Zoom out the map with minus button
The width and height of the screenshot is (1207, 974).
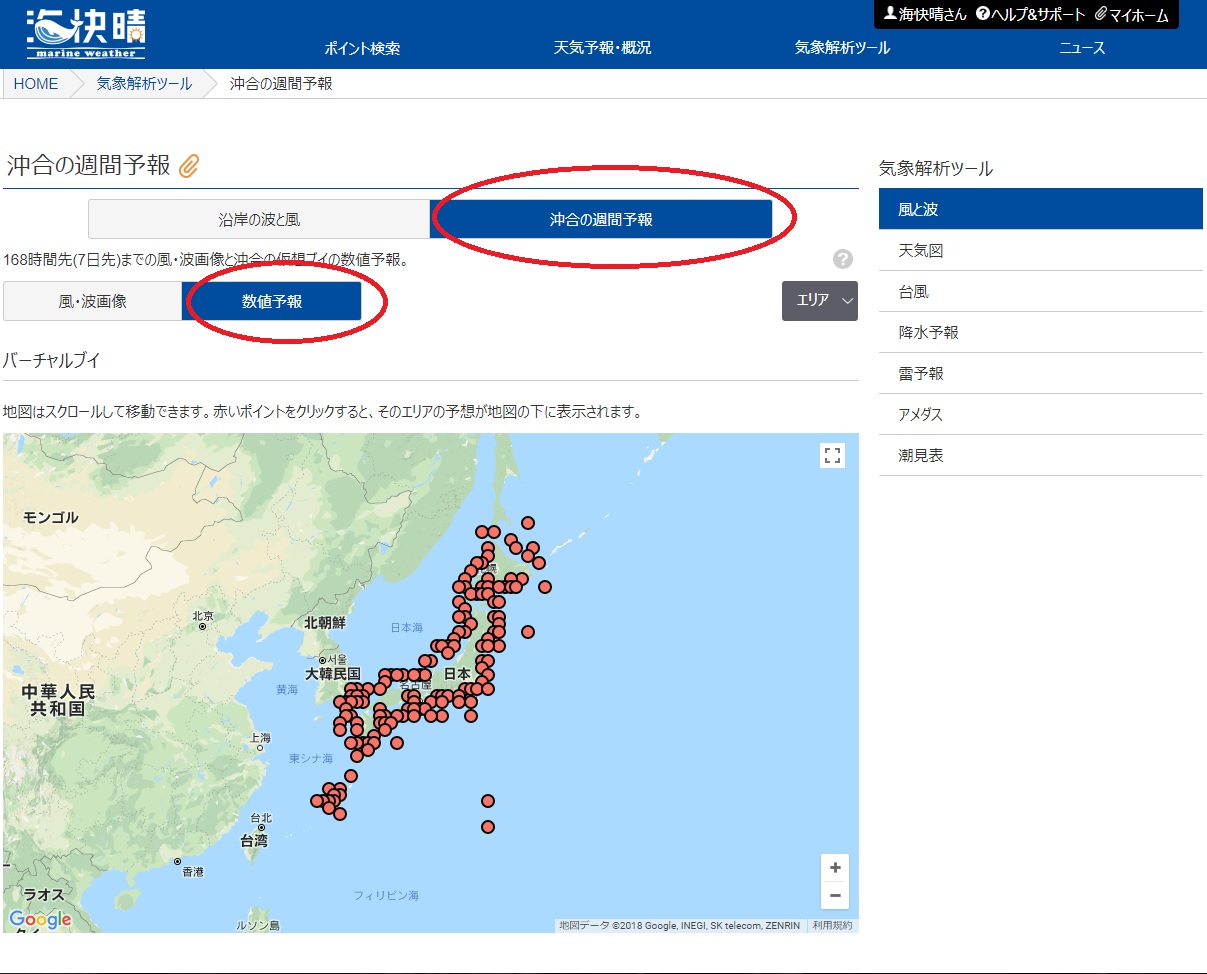pos(835,895)
